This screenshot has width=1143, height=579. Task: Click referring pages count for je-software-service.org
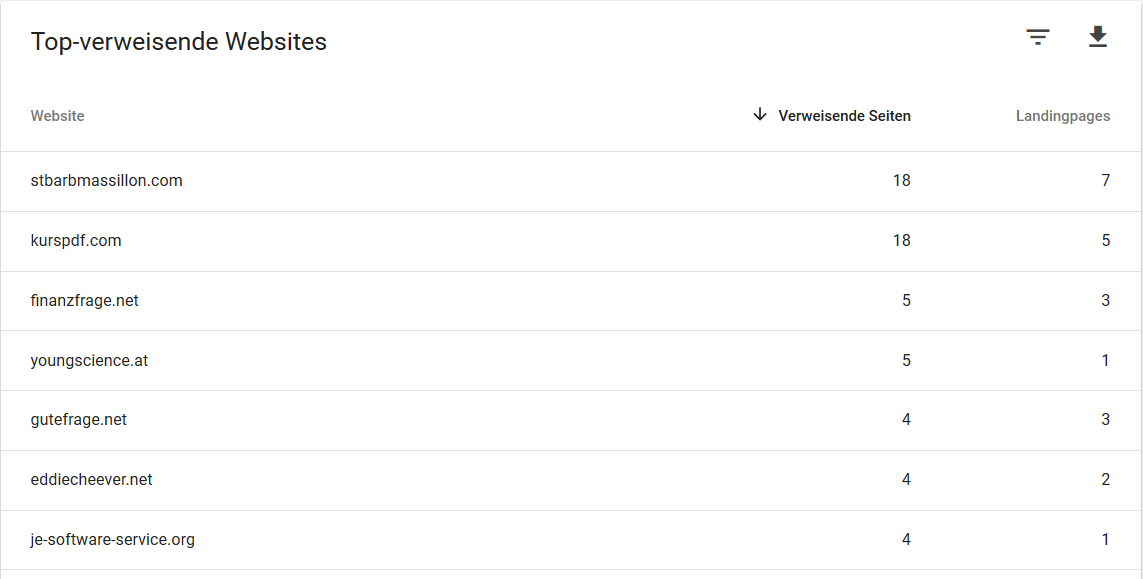pos(906,540)
